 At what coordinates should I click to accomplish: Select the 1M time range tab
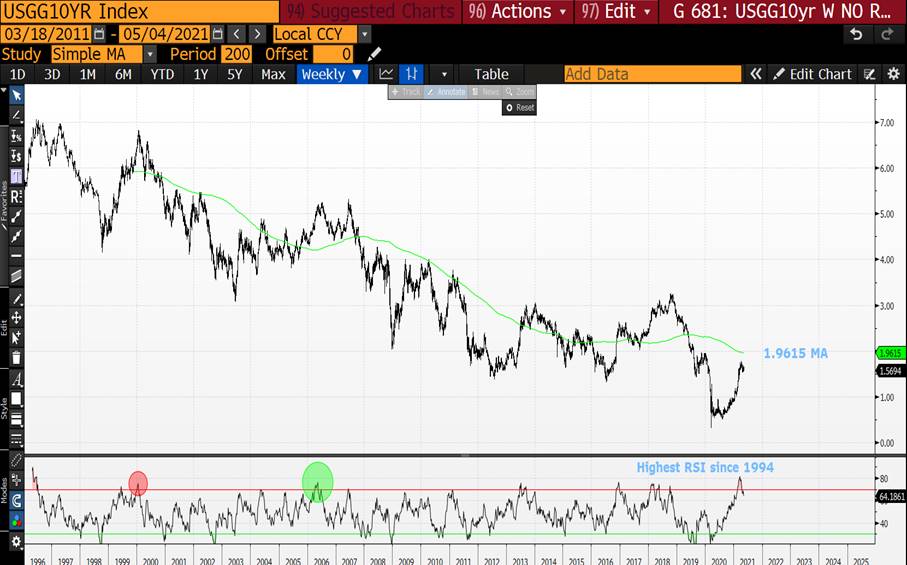click(x=87, y=74)
